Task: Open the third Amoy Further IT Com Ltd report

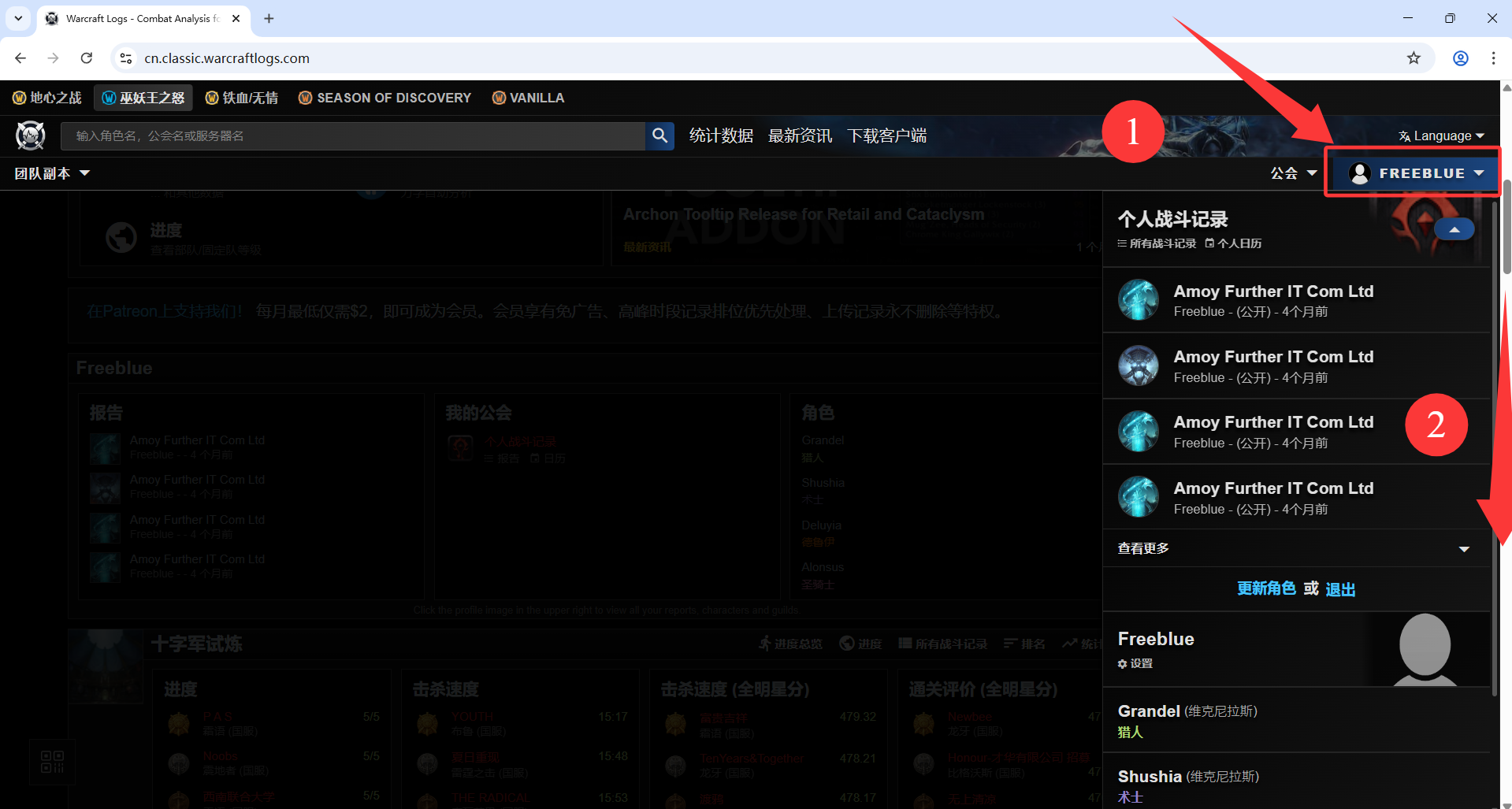Action: tap(1296, 432)
